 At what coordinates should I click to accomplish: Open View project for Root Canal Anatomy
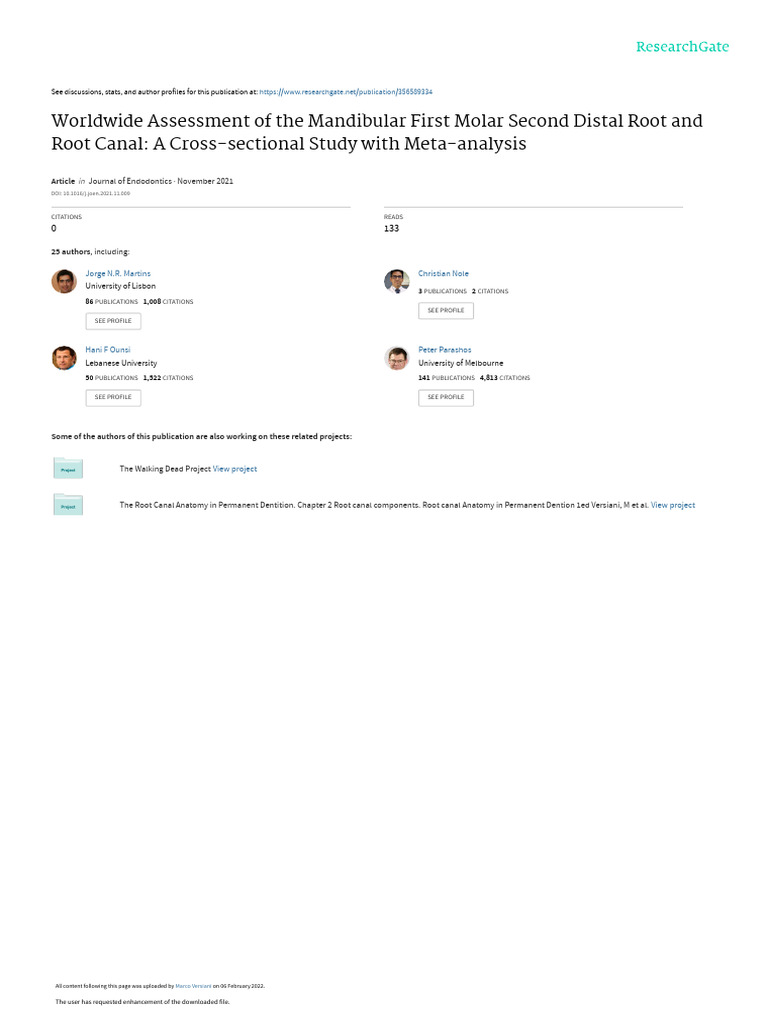click(x=673, y=505)
